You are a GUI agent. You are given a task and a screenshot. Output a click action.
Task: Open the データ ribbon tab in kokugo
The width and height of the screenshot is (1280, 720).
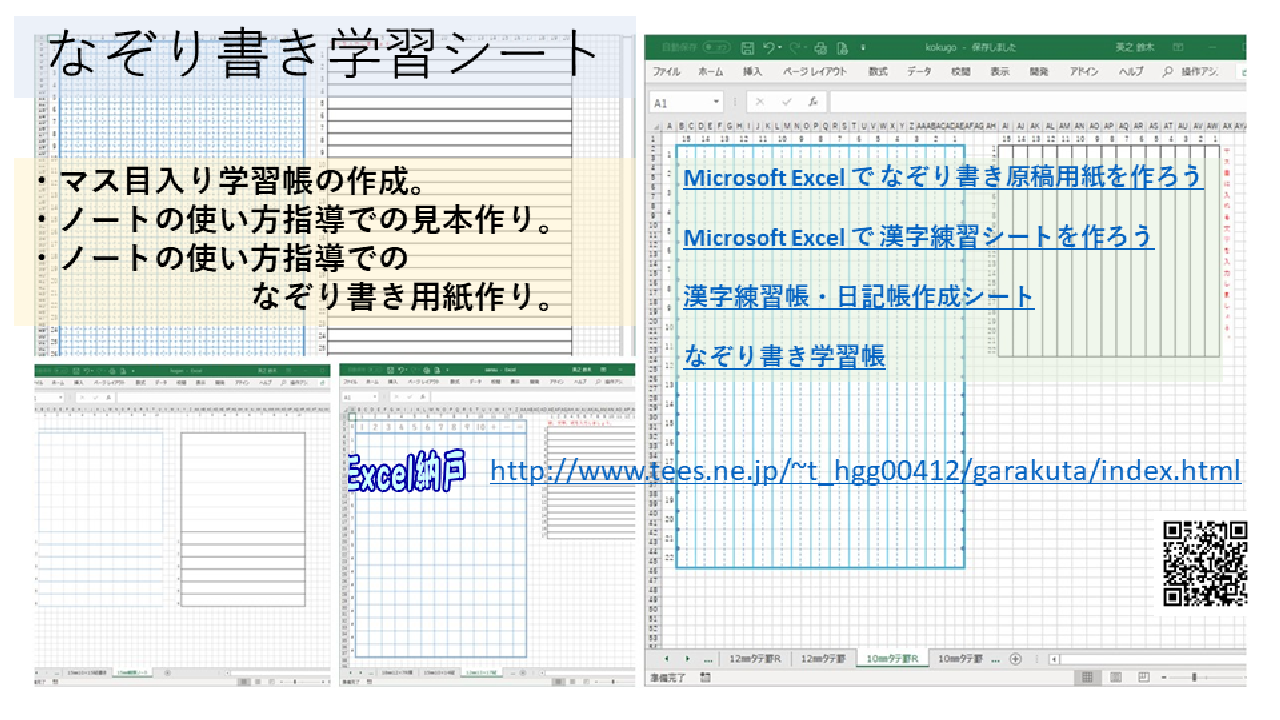919,72
